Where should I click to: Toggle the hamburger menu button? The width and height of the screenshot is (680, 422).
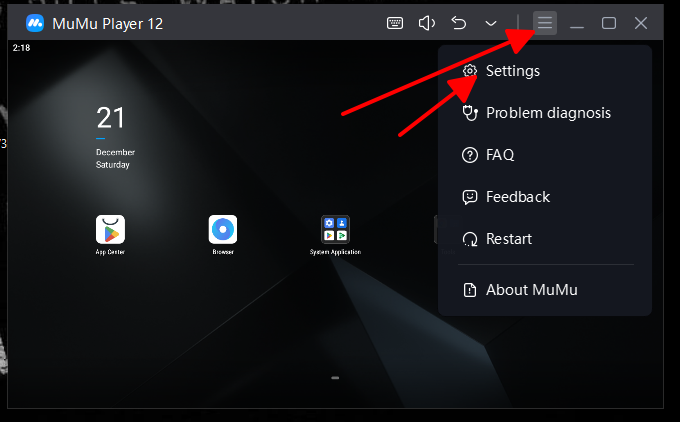pyautogui.click(x=545, y=23)
